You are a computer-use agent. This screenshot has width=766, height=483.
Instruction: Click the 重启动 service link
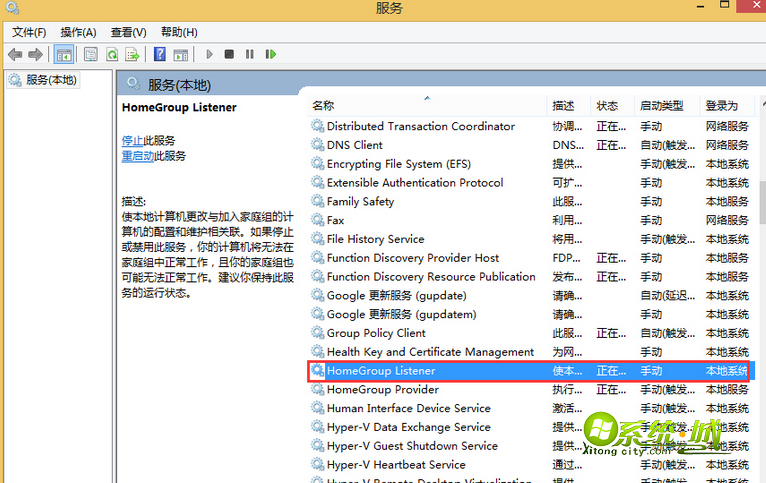click(x=138, y=156)
